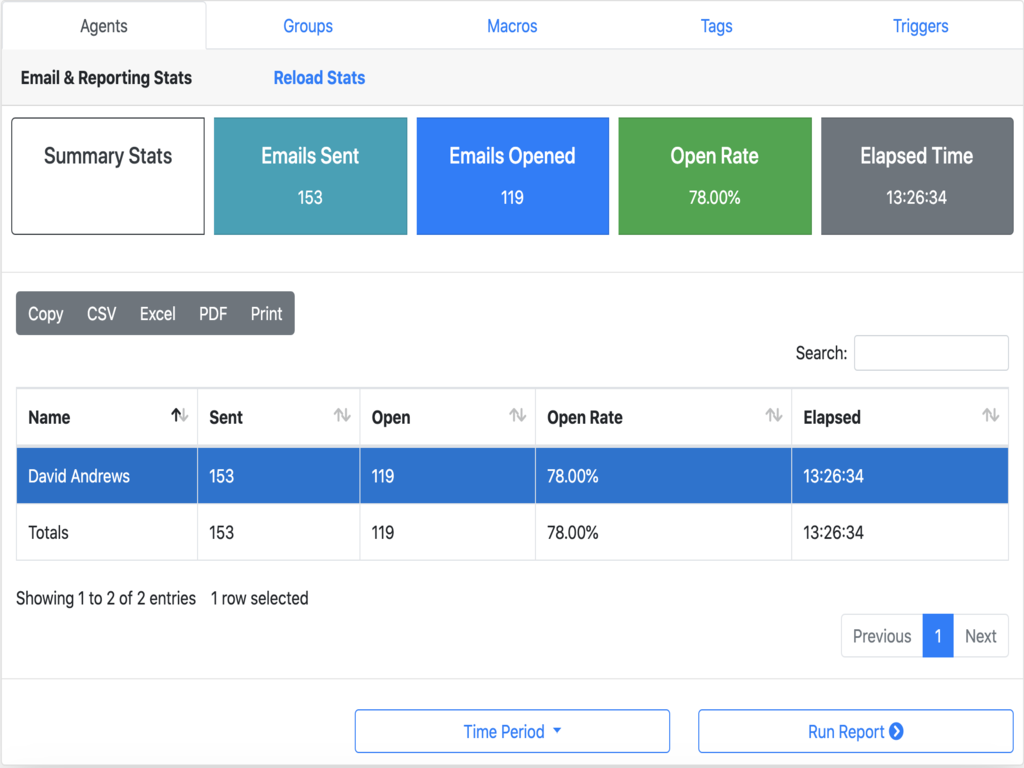
Task: Run the report
Action: coord(855,731)
